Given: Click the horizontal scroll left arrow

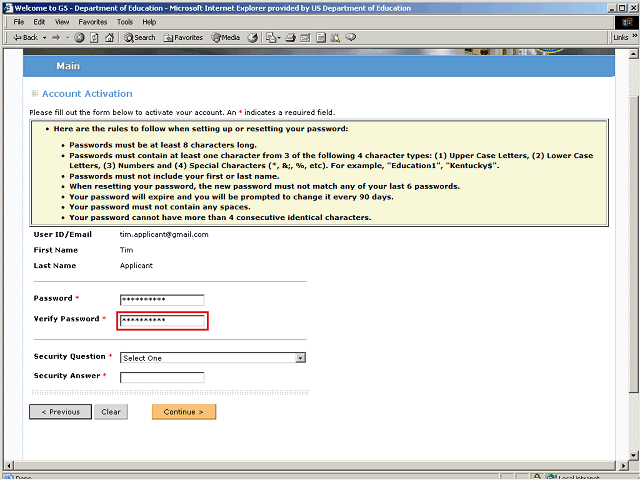Looking at the screenshot, I should [9, 466].
